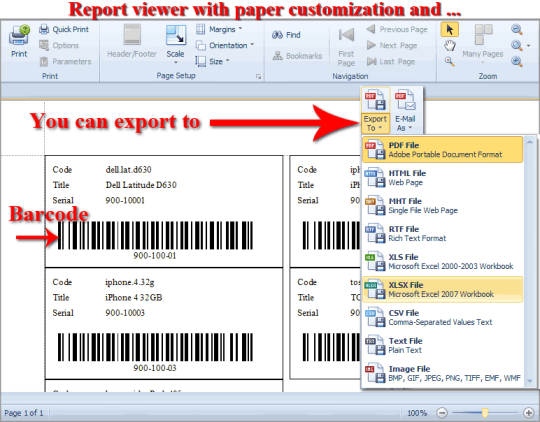Export to Image File
The height and width of the screenshot is (422, 540).
tap(443, 373)
